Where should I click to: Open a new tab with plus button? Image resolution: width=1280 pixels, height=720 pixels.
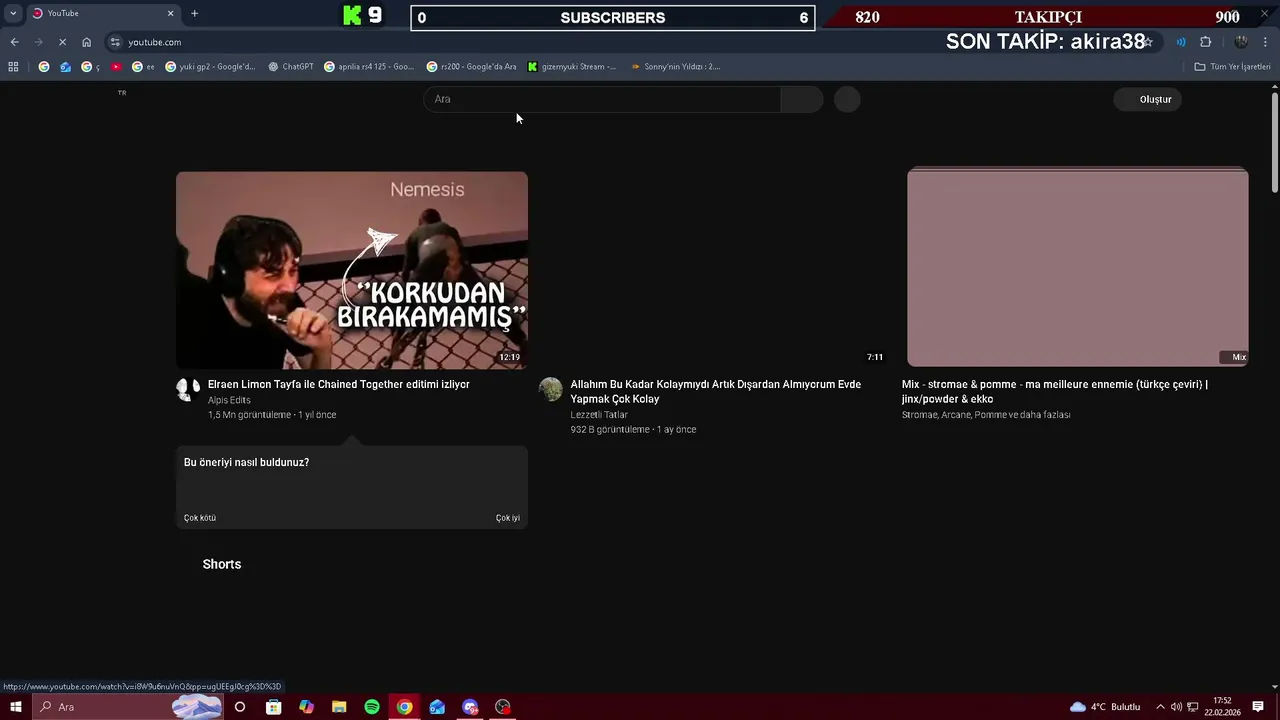click(194, 13)
